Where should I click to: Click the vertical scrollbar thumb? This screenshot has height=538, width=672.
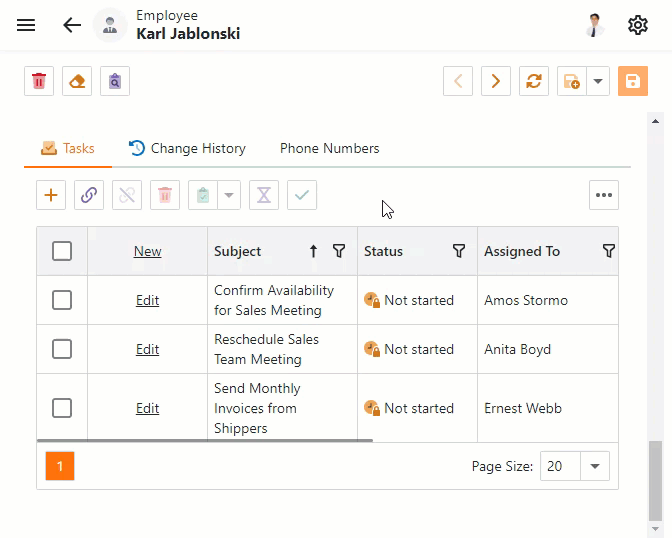tap(655, 480)
